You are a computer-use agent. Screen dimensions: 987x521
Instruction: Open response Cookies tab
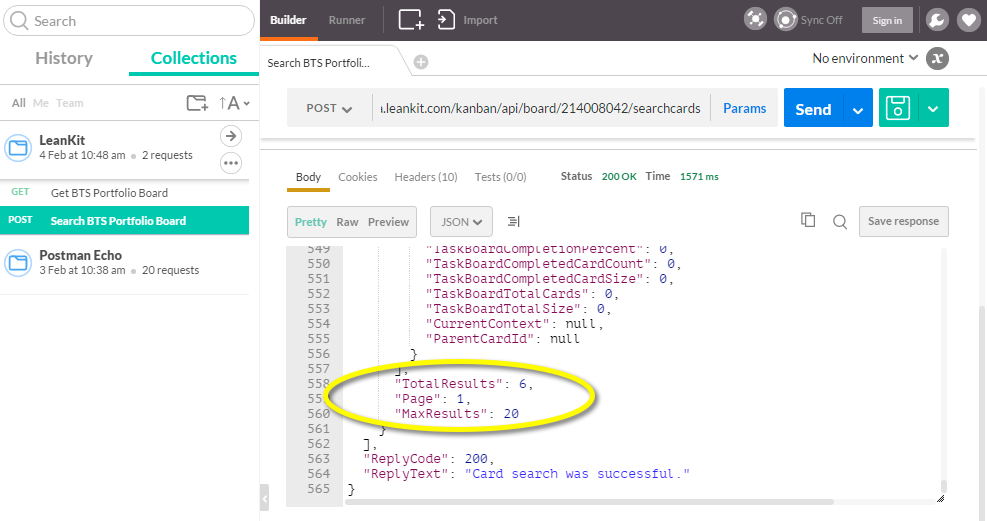pyautogui.click(x=358, y=177)
